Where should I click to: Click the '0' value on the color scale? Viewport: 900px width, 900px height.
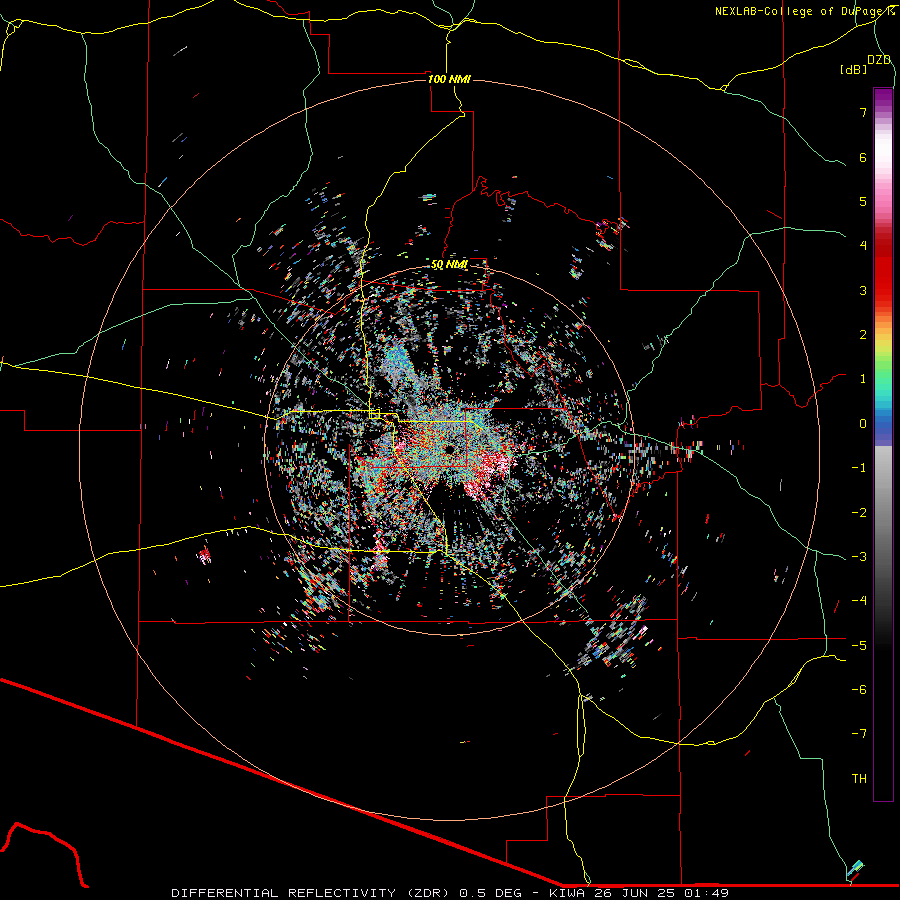point(863,424)
